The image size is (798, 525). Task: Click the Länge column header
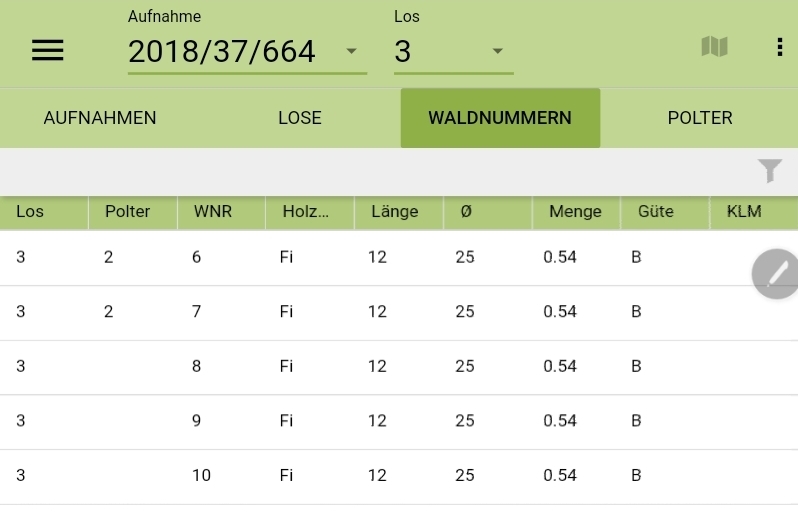point(393,212)
